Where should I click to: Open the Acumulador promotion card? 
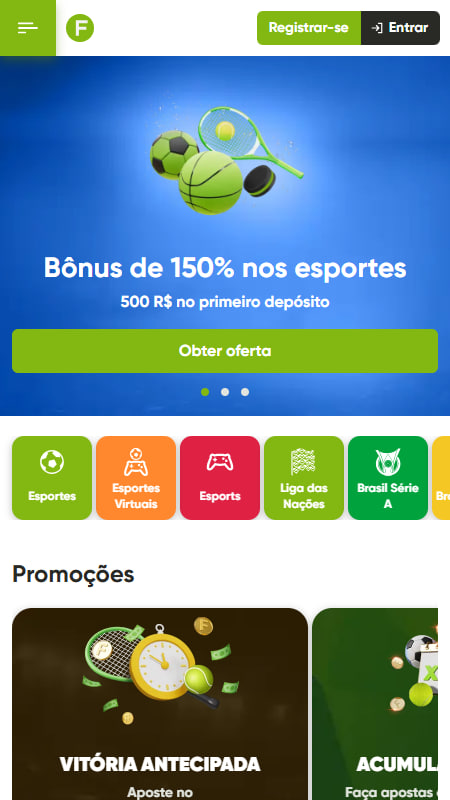point(375,704)
